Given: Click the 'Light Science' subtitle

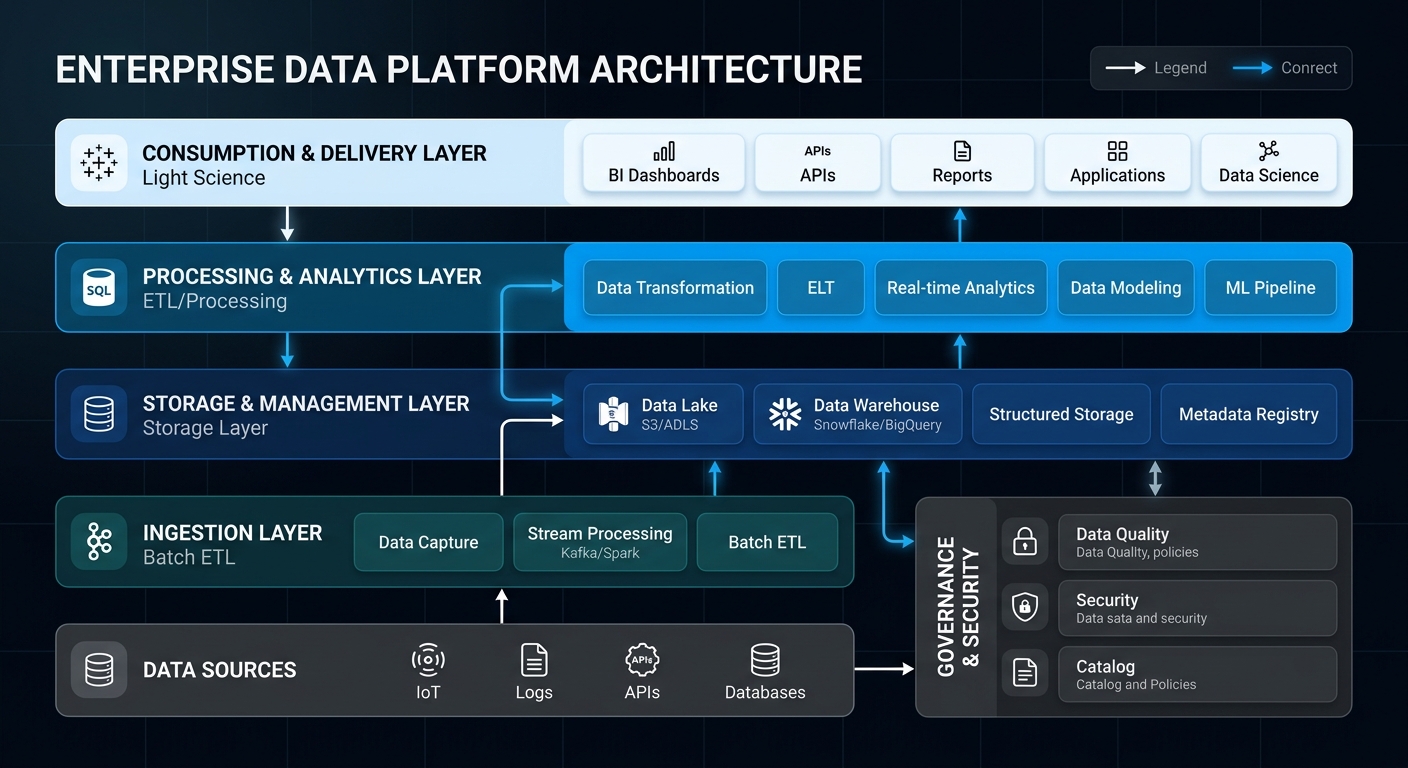Looking at the screenshot, I should 203,178.
